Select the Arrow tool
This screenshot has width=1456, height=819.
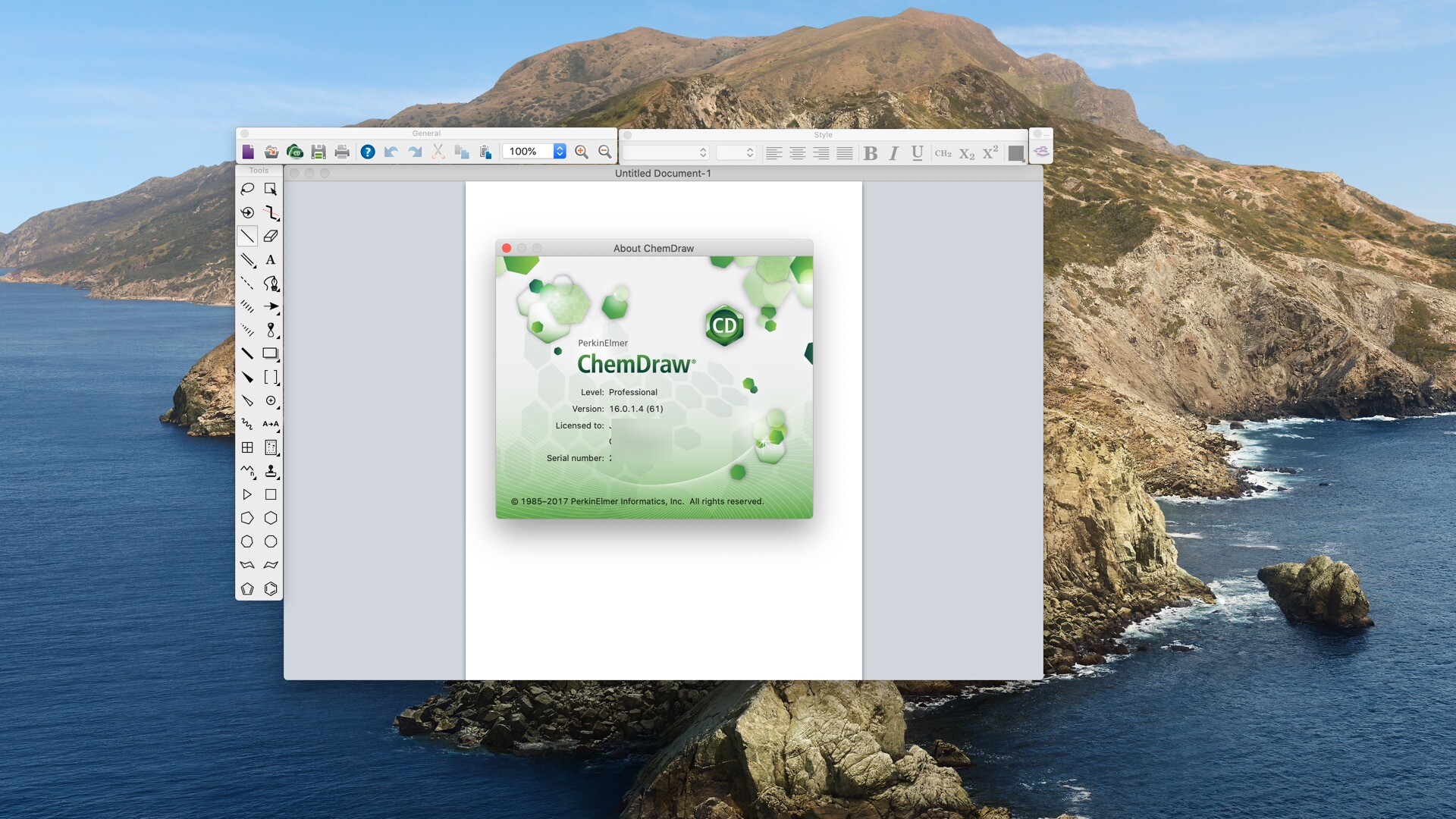271,306
